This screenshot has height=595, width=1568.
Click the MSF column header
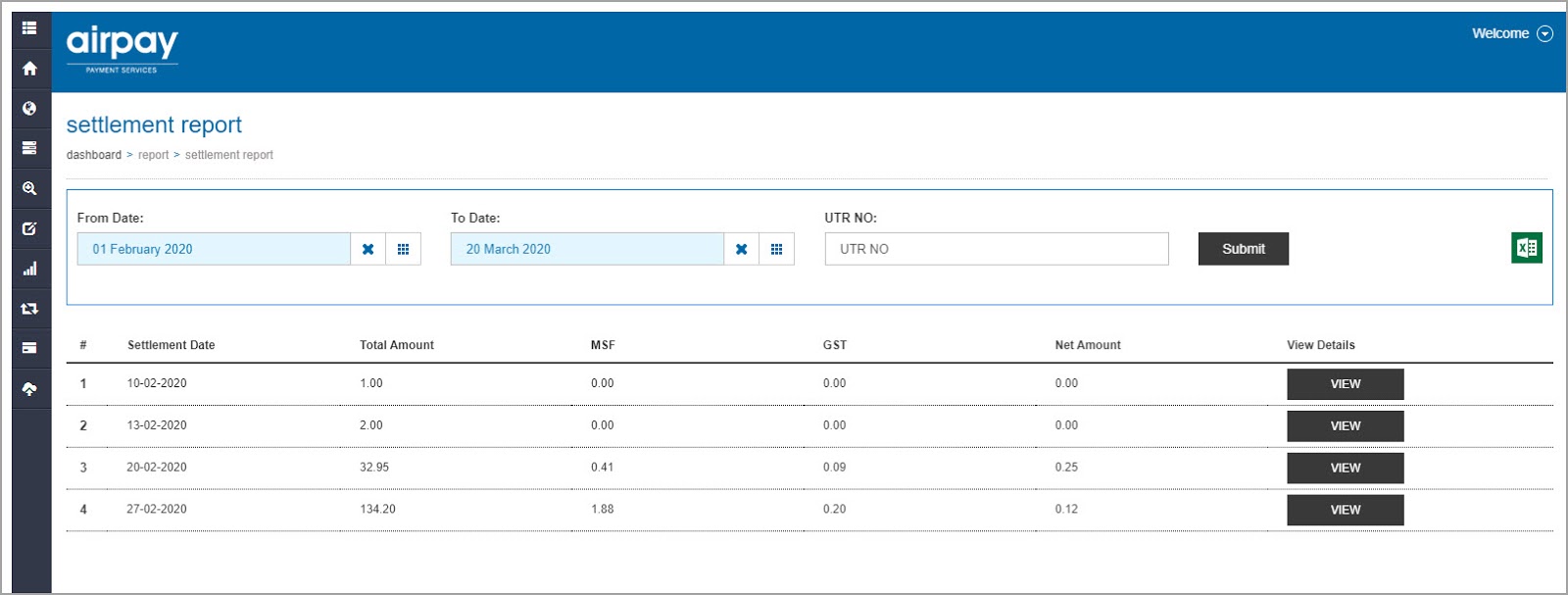603,345
